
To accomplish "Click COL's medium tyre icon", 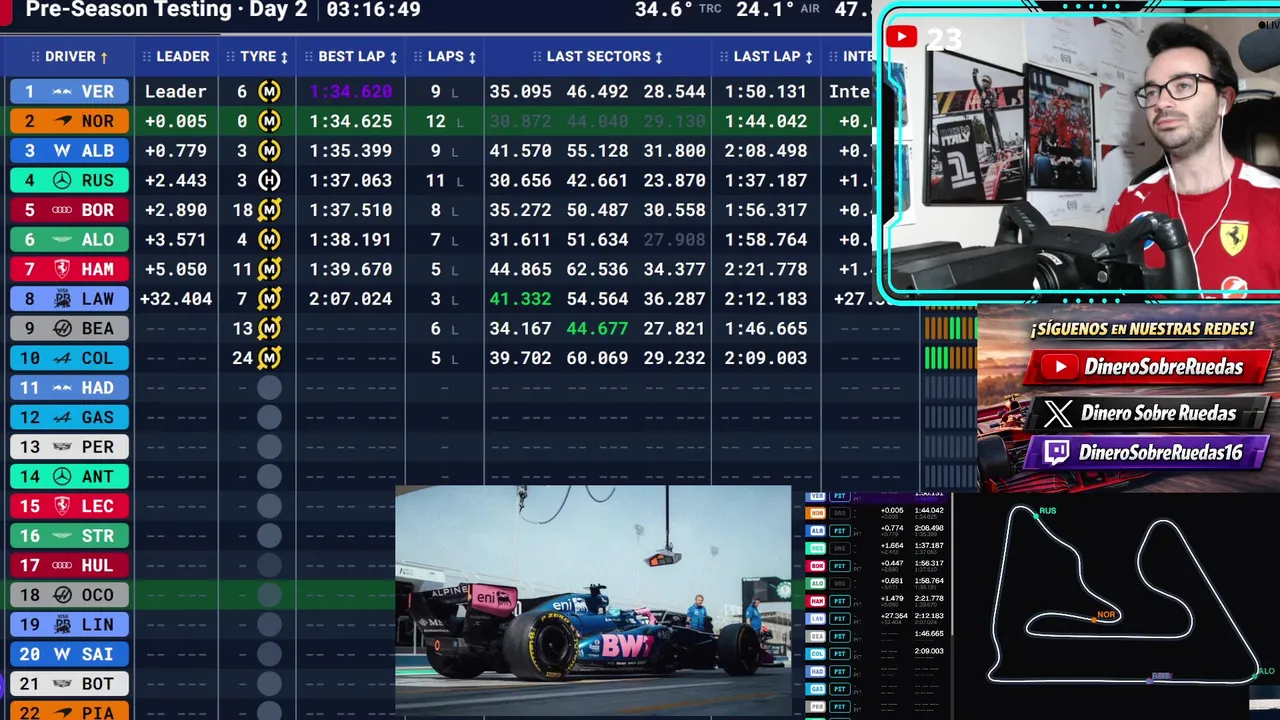I will pos(269,358).
